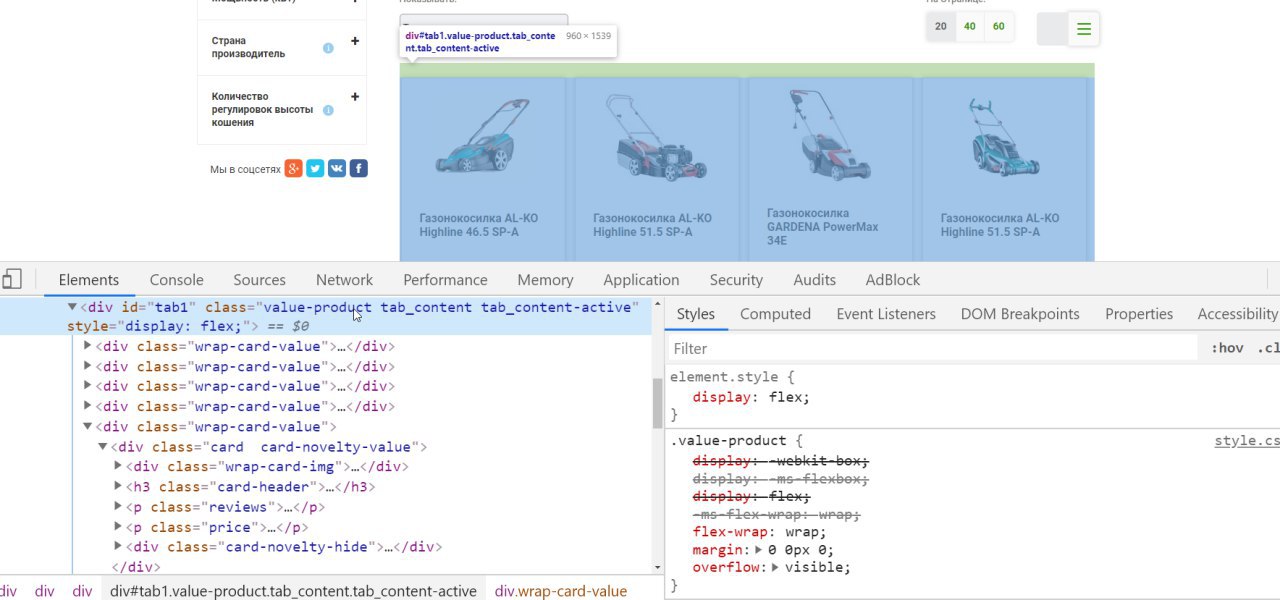Click the element.style selector text

click(x=723, y=377)
